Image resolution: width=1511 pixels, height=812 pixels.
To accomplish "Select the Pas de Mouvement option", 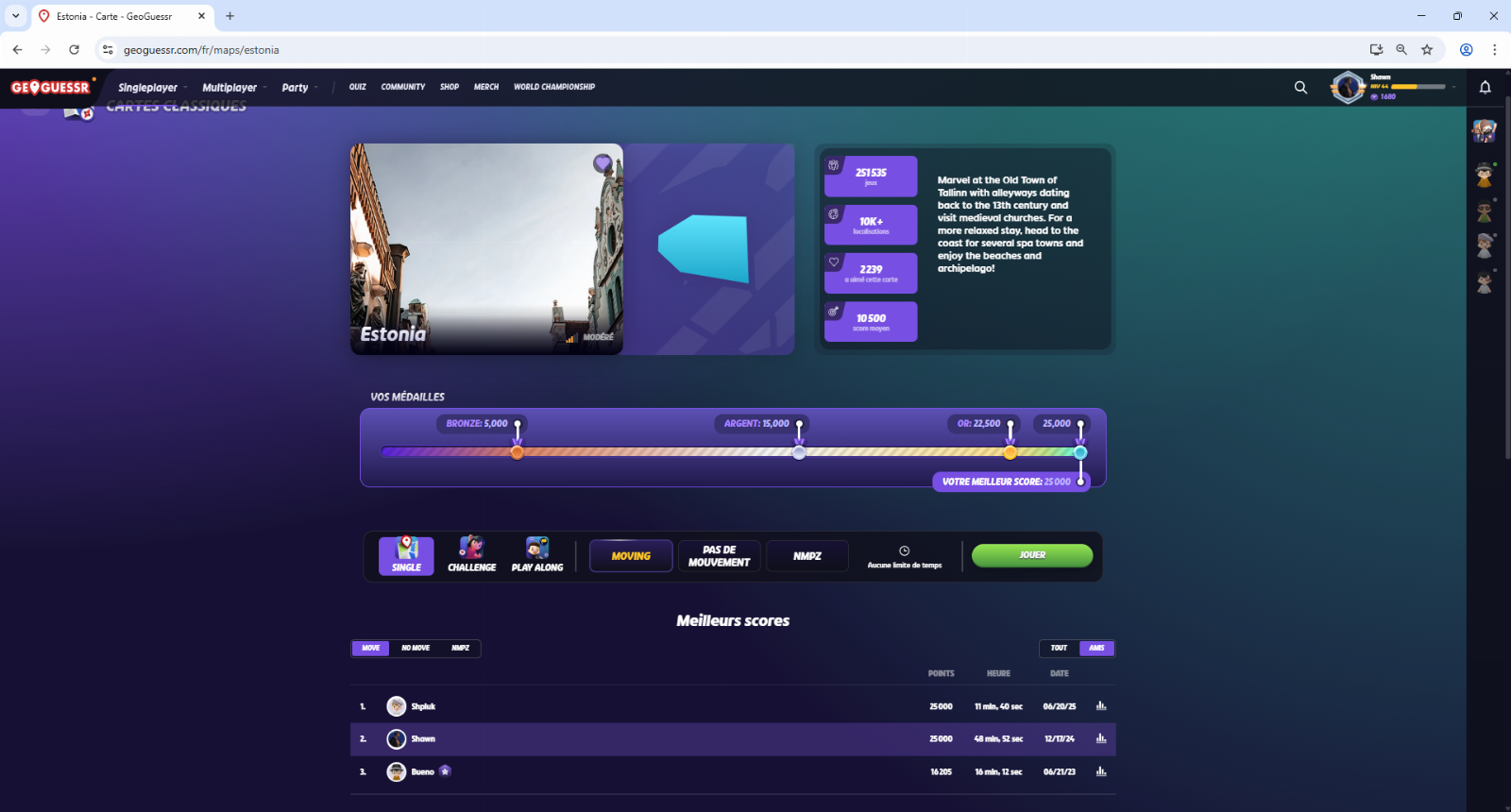I will click(719, 556).
